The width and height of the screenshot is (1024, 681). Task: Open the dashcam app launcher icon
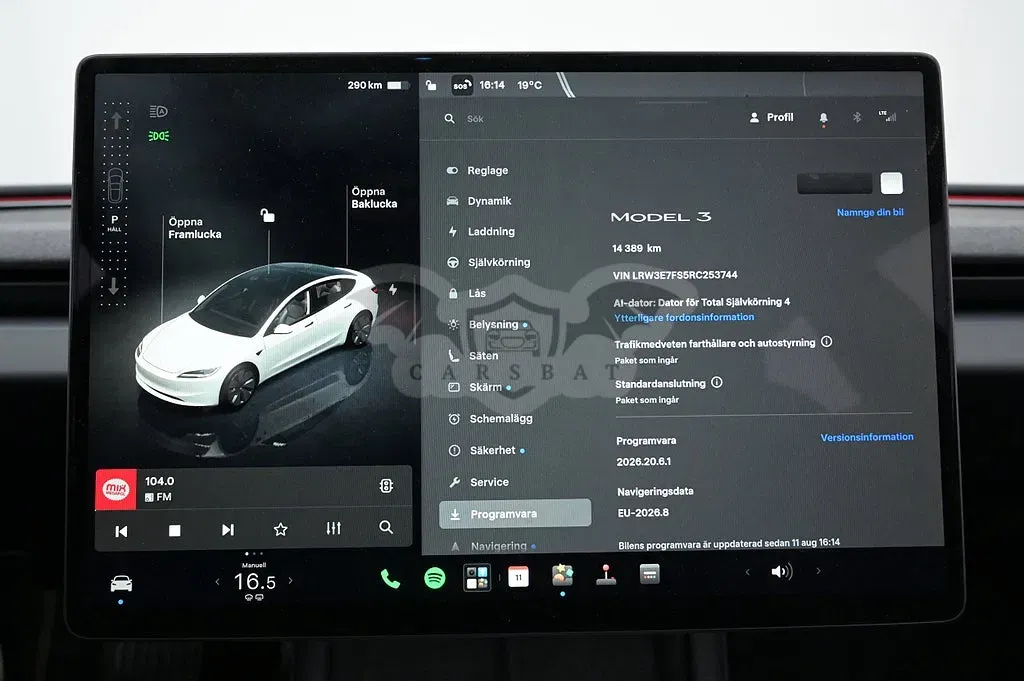click(x=477, y=577)
